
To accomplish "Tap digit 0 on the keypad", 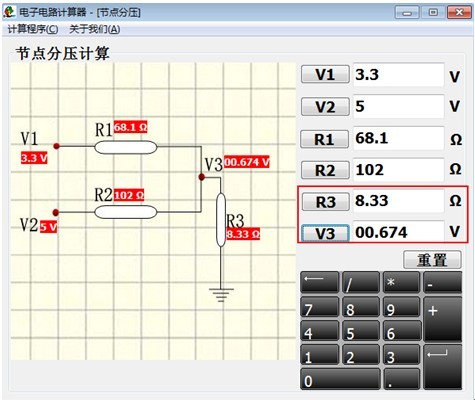I will [x=340, y=379].
